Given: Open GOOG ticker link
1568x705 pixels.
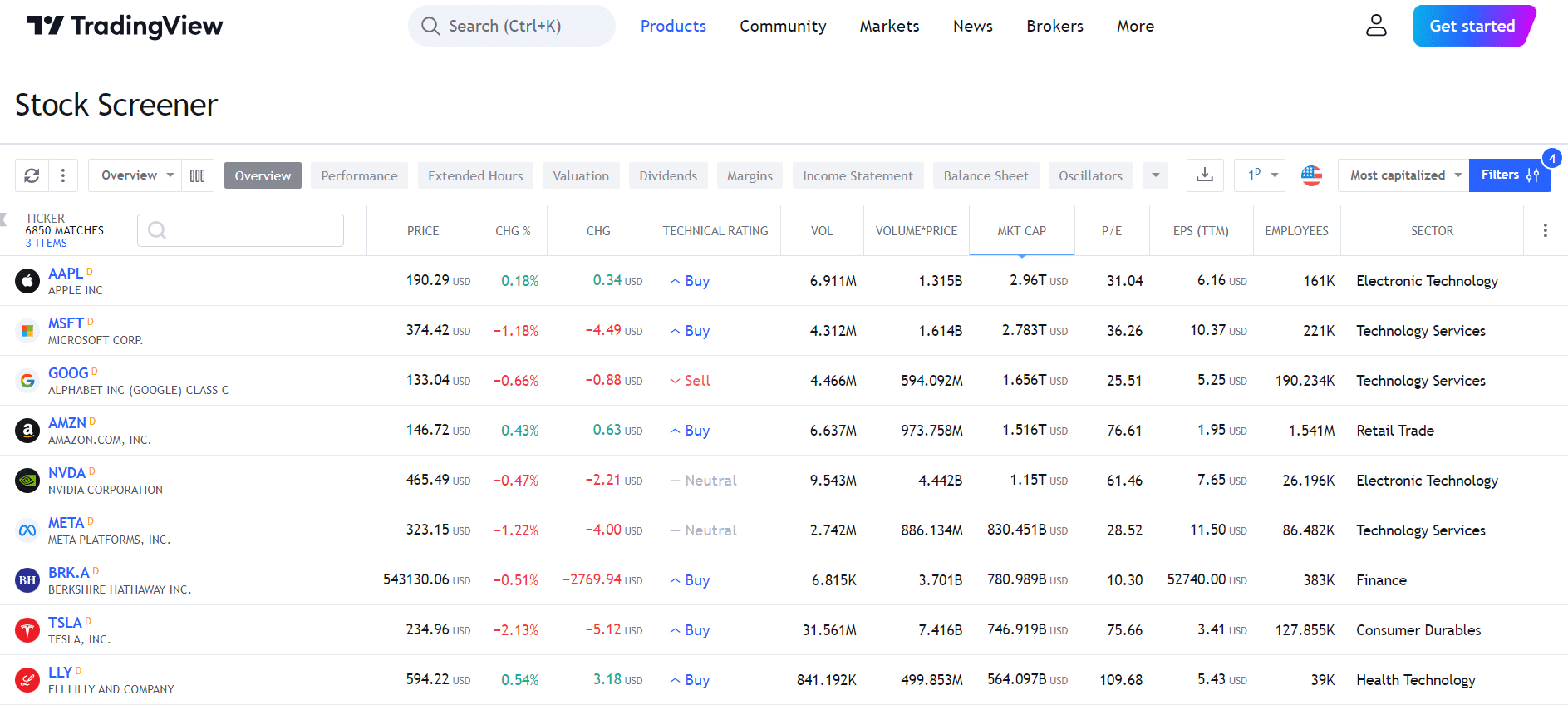Looking at the screenshot, I should click(68, 373).
